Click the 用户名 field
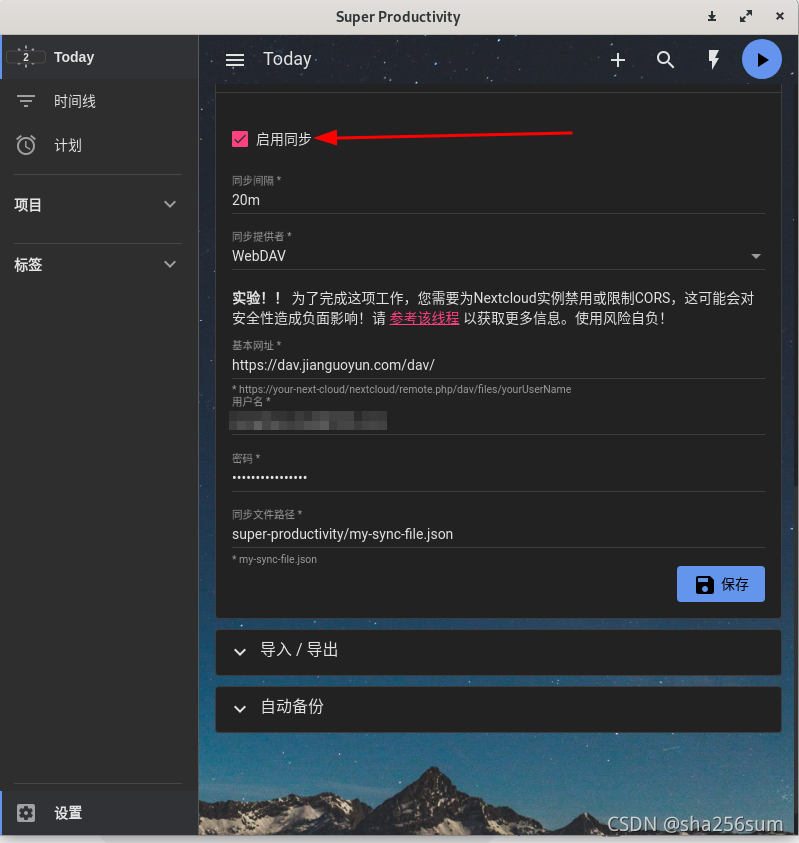 click(x=498, y=420)
